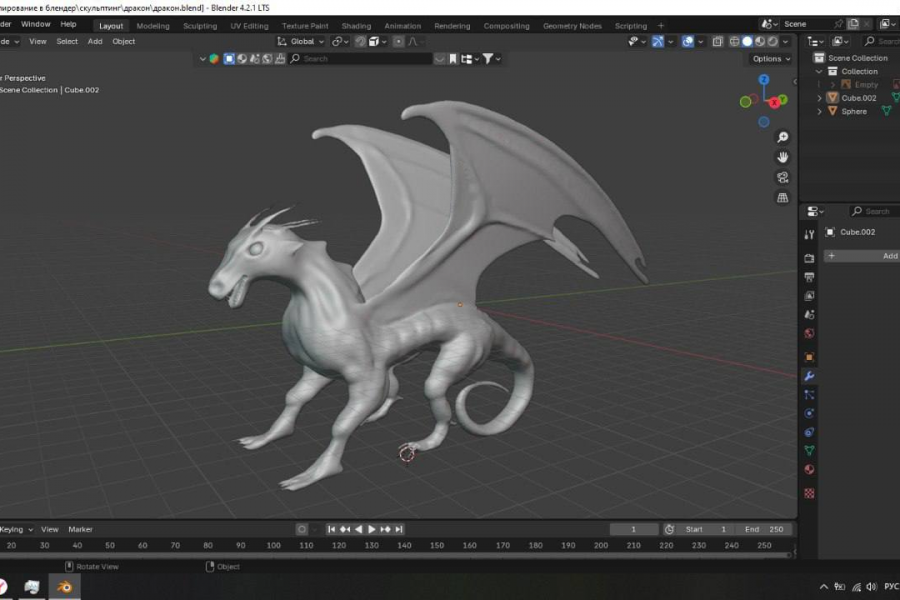Expand the Cube.002 outliner item
This screenshot has width=900, height=600.
tap(819, 98)
